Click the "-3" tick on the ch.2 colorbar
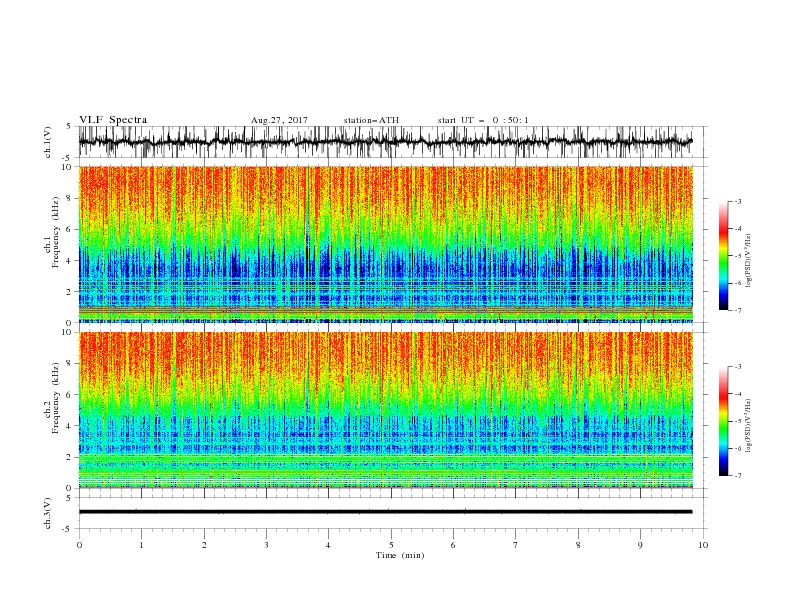The height and width of the screenshot is (612, 792). [x=738, y=367]
